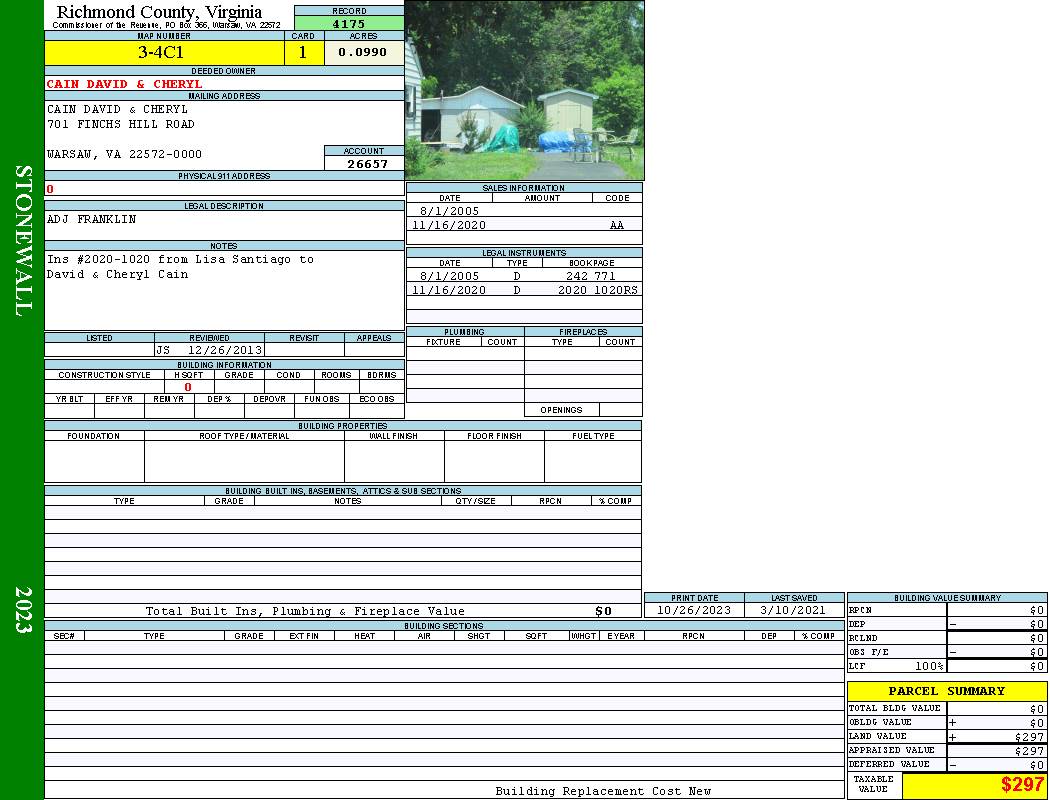The height and width of the screenshot is (800, 1050).
Task: Click the print date 10/26/2023
Action: pos(694,610)
